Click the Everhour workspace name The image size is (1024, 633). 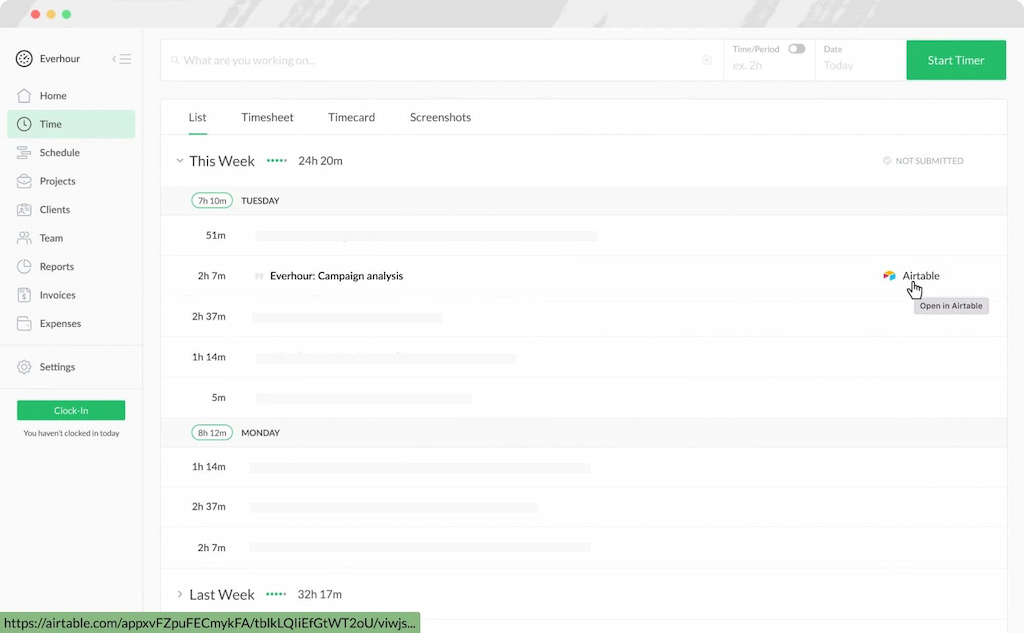tap(59, 59)
